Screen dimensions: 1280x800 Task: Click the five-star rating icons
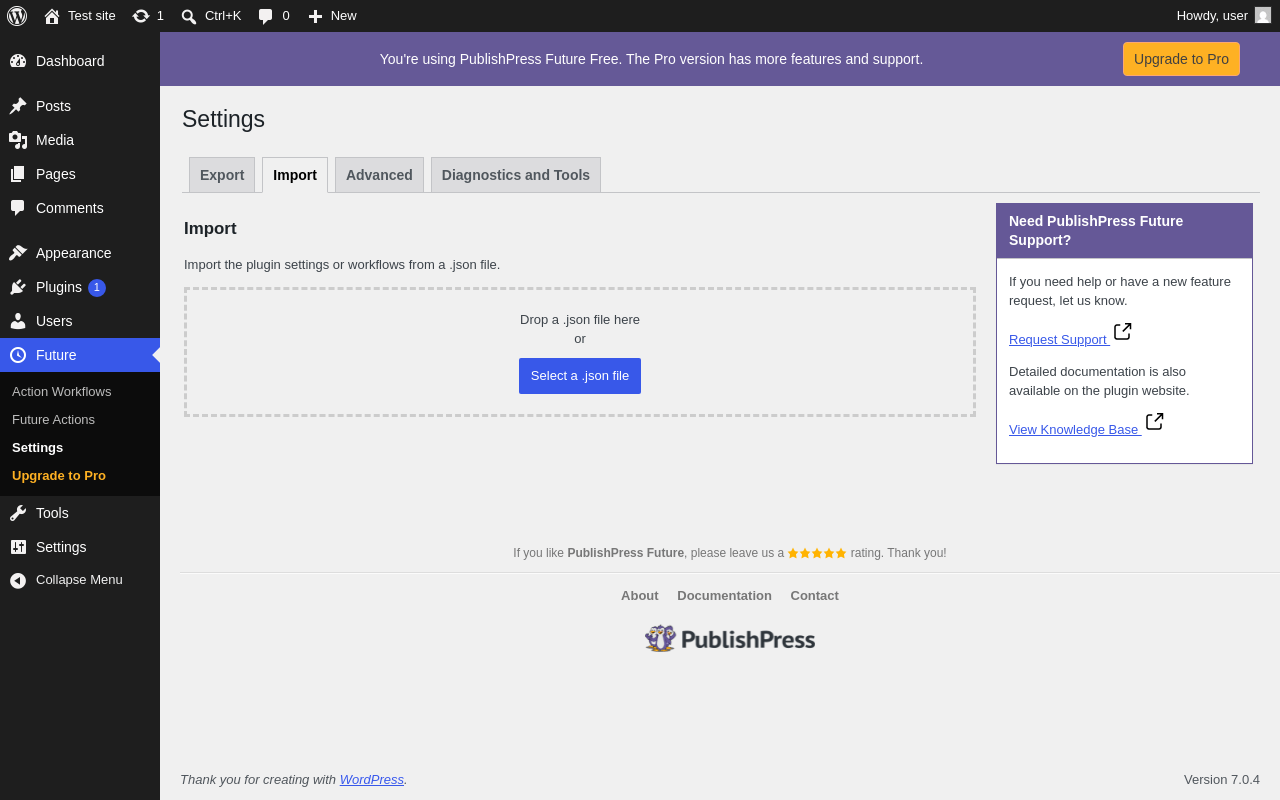point(817,553)
